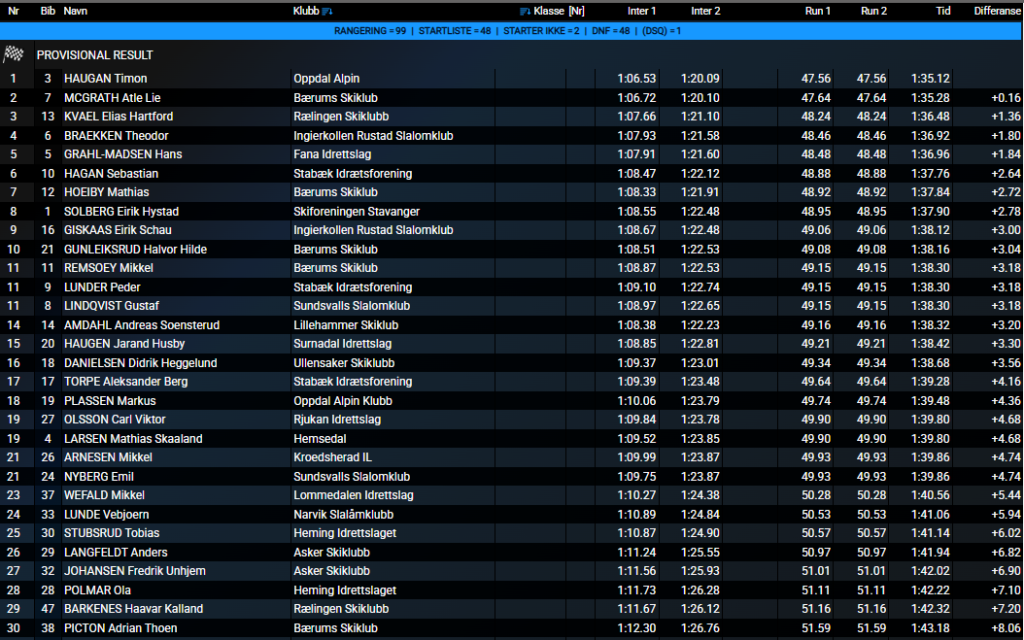The image size is (1024, 640).
Task: Click the Differanse column header
Action: click(x=996, y=11)
